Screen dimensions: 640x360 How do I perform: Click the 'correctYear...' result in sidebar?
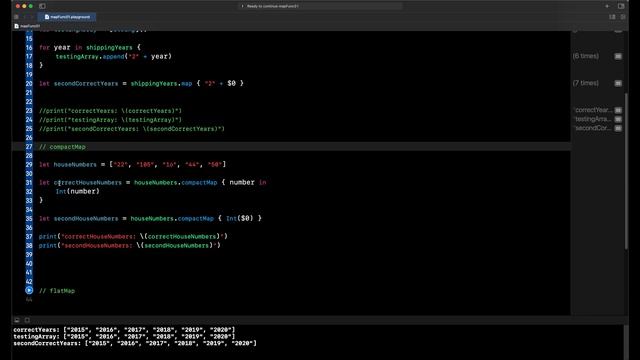pyautogui.click(x=593, y=110)
